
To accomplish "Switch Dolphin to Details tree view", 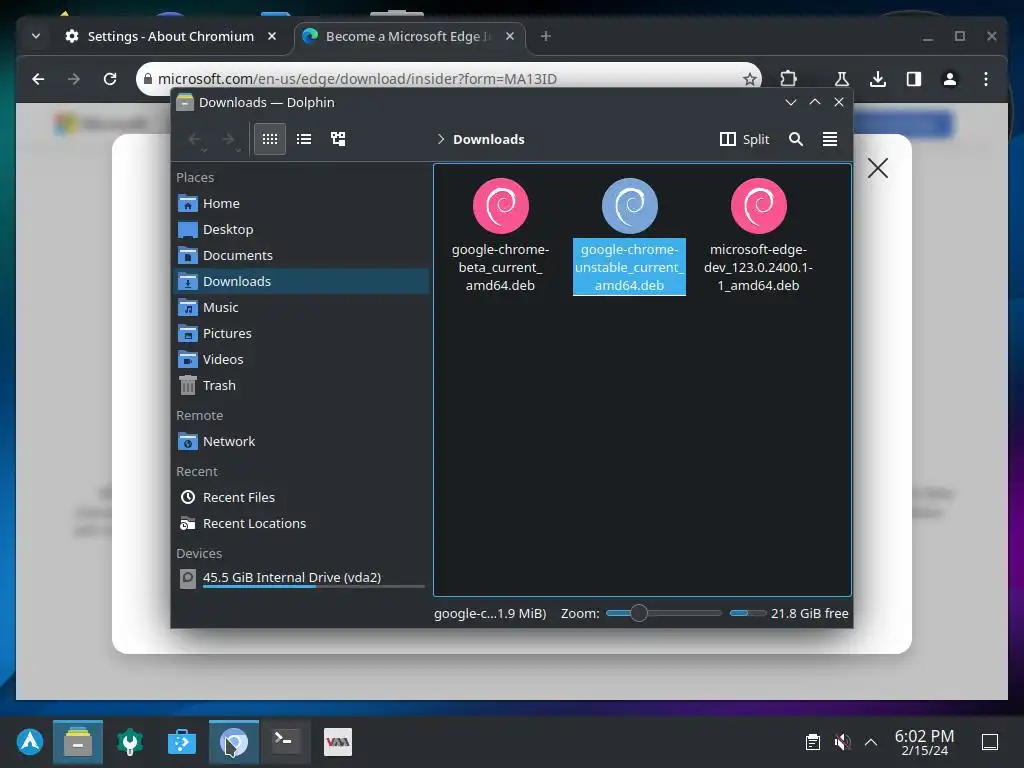I will coord(338,139).
